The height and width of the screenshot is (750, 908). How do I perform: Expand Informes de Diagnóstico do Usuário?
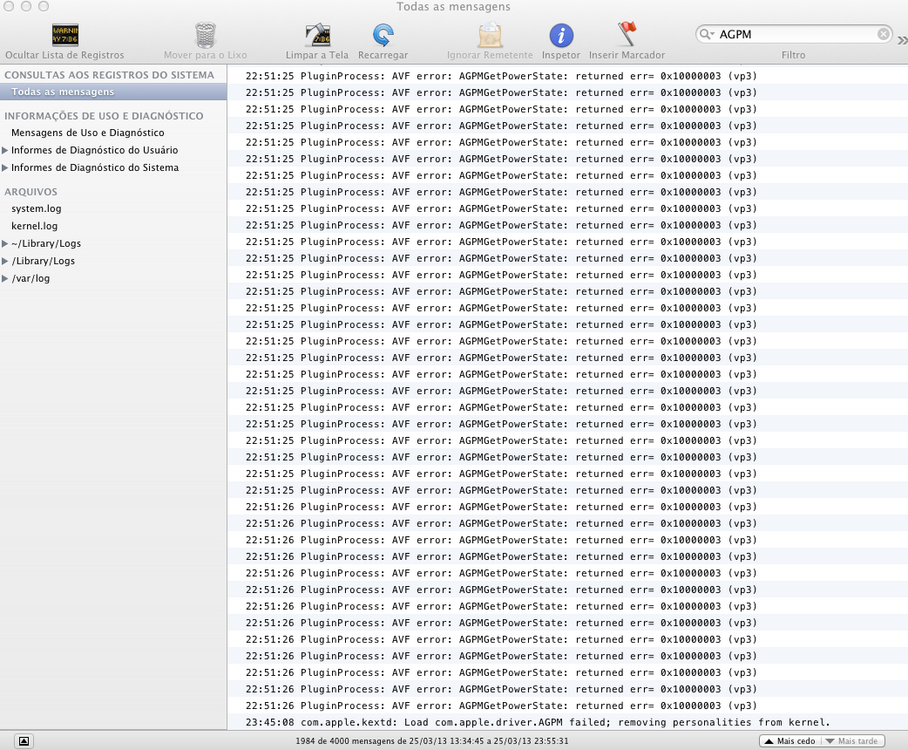[5, 150]
